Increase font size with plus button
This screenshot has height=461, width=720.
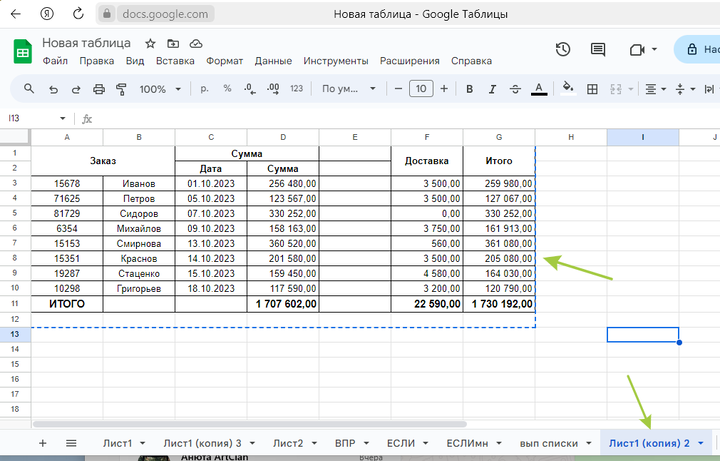click(x=444, y=89)
